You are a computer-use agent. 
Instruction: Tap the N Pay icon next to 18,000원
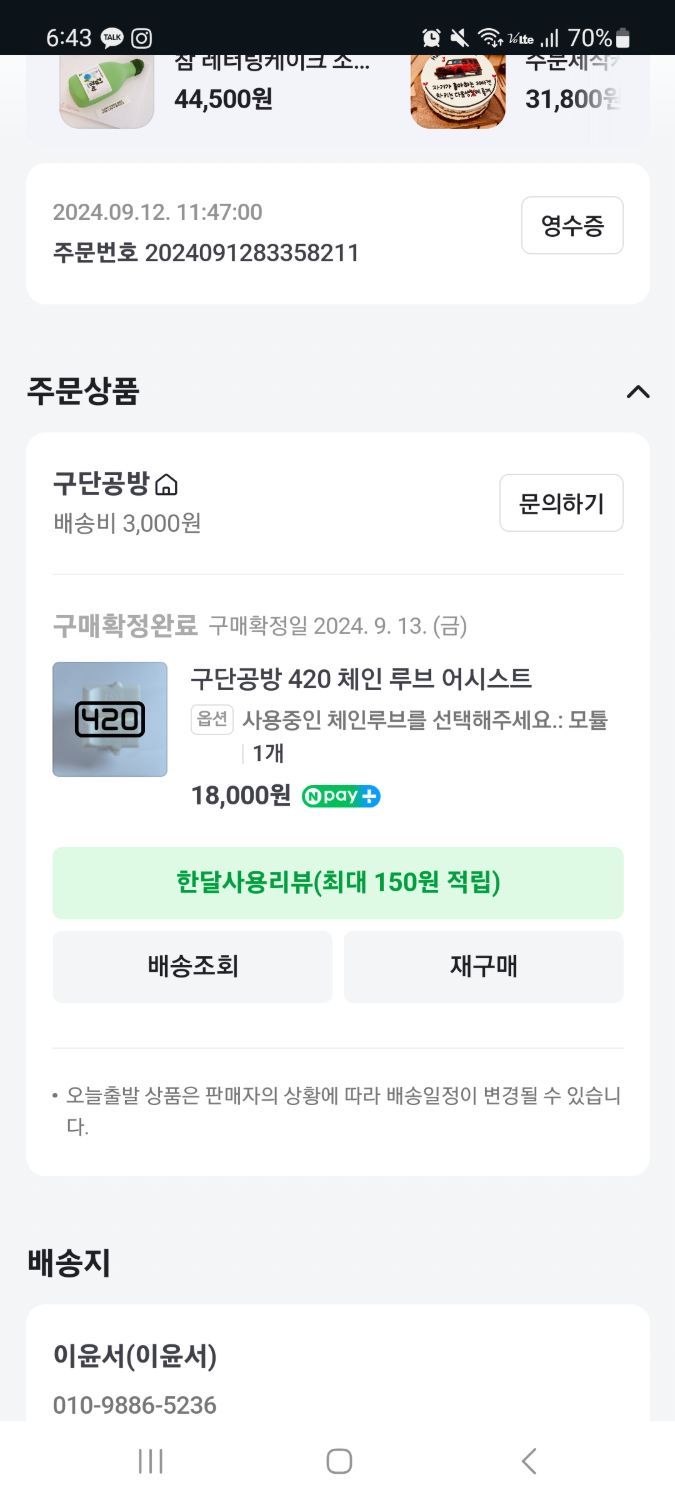[x=341, y=796]
